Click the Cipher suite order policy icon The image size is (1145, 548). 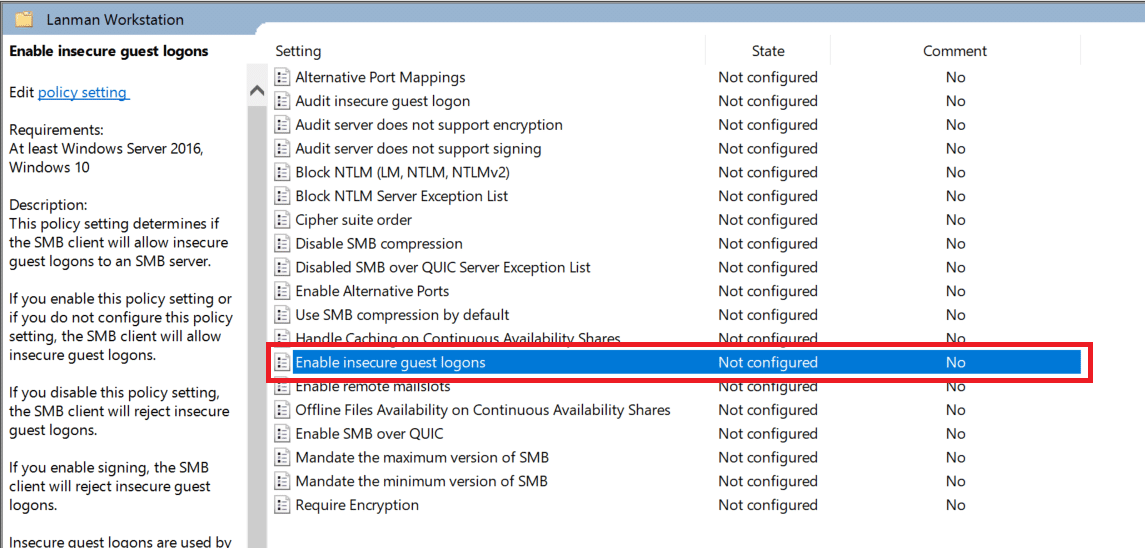[x=282, y=220]
